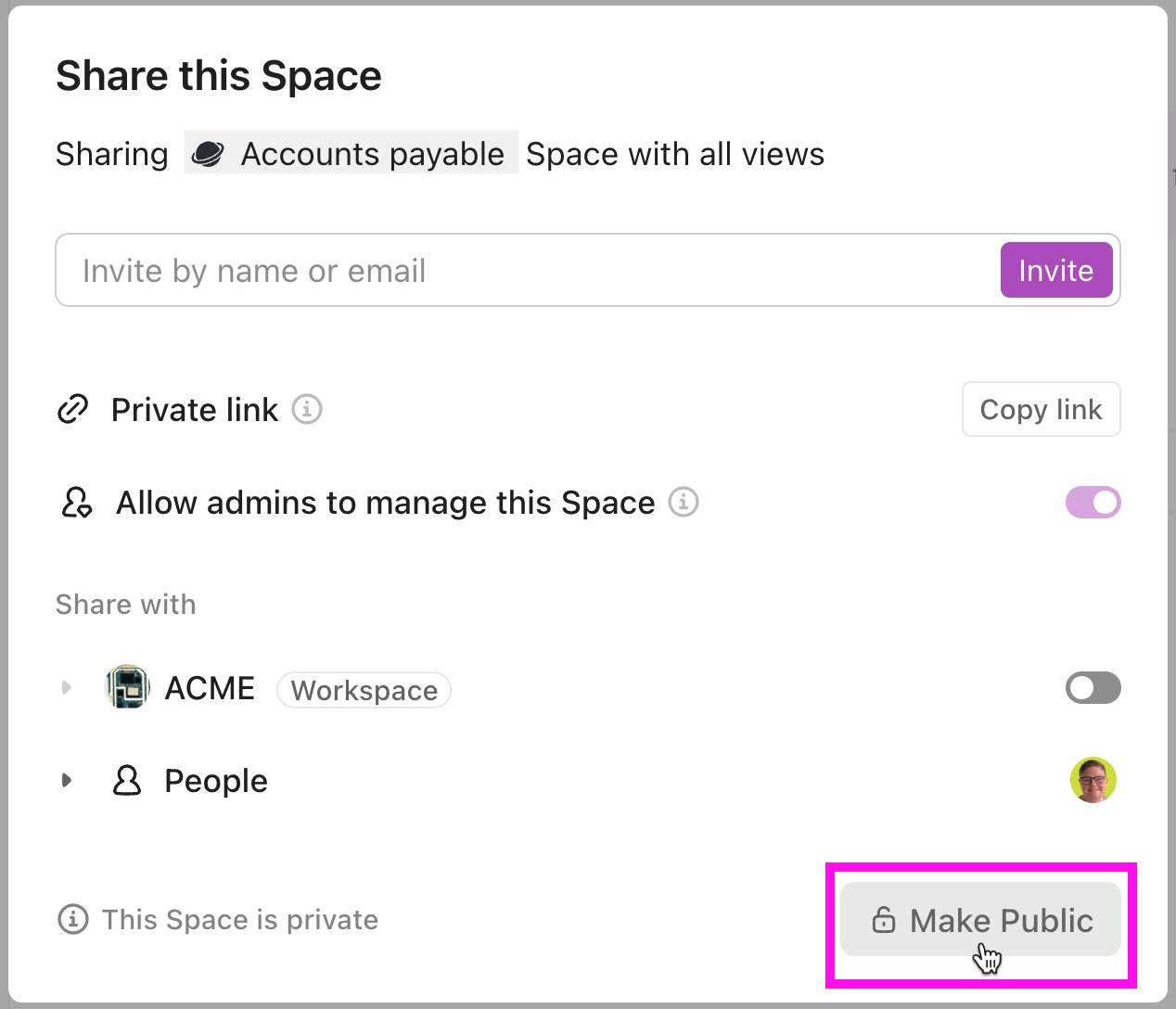Screen dimensions: 1176x1009
Task: Click the ACME workspace logo
Action: [x=127, y=687]
